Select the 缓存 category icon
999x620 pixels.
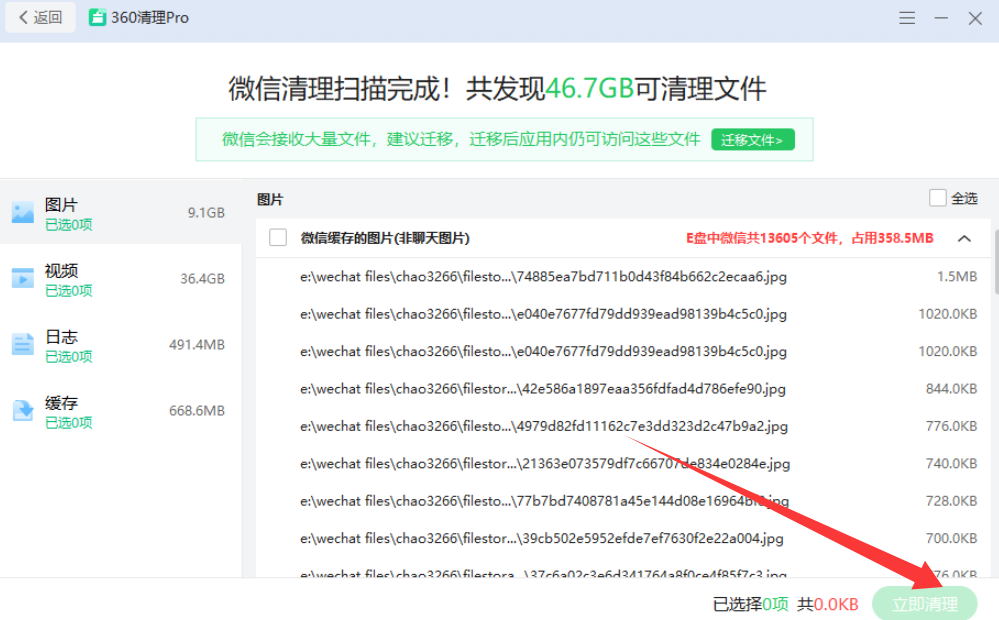coord(22,410)
